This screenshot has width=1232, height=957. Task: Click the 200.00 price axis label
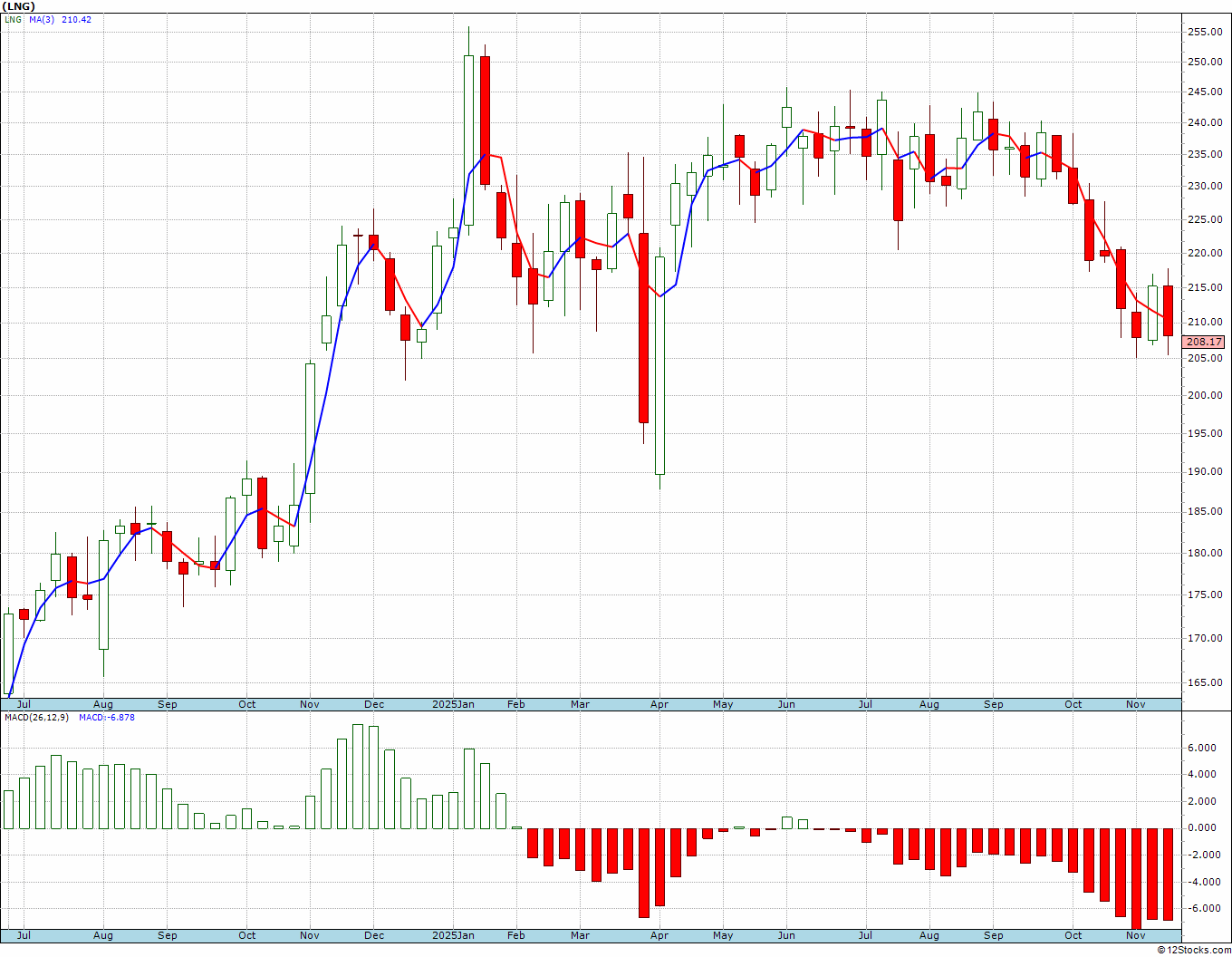pos(1204,395)
